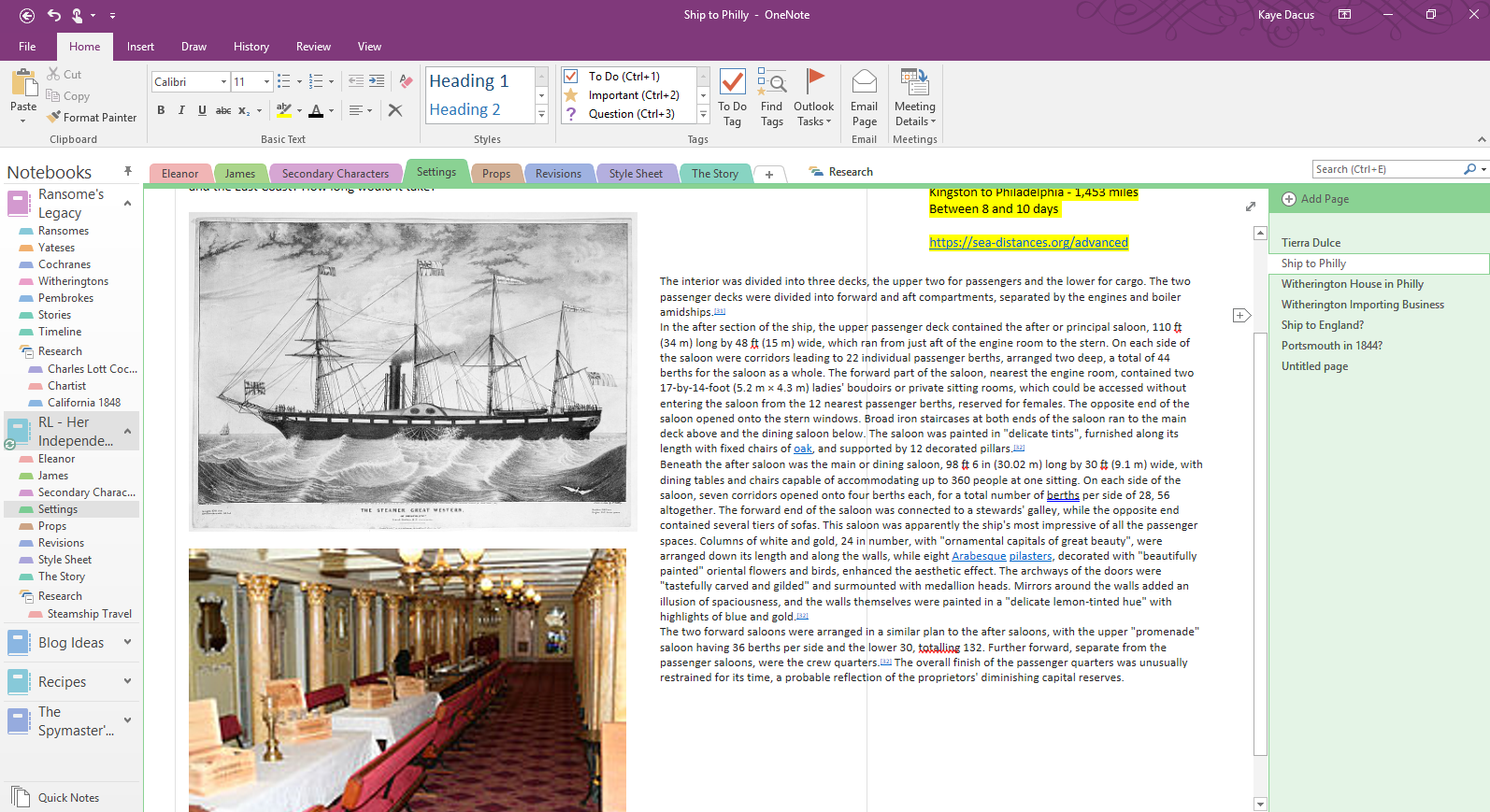This screenshot has height=812, width=1490.
Task: Expand page to full view
Action: tap(1251, 207)
